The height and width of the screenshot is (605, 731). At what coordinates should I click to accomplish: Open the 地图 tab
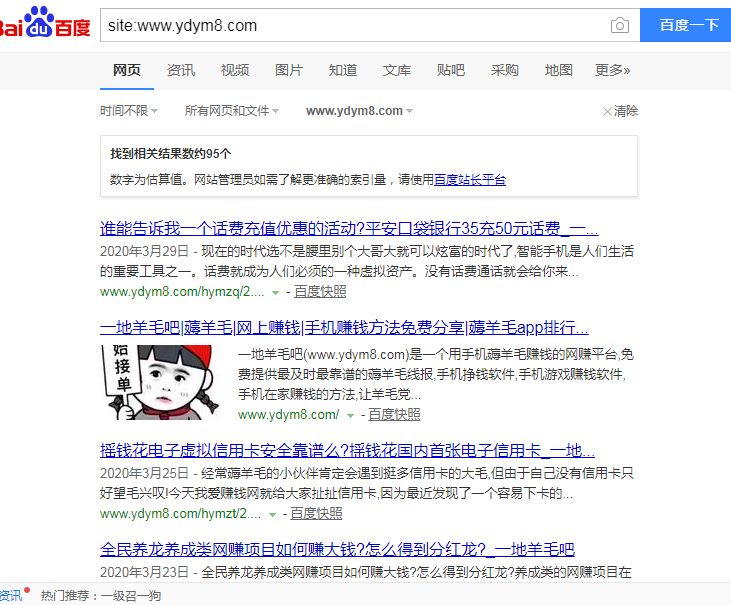pos(559,70)
